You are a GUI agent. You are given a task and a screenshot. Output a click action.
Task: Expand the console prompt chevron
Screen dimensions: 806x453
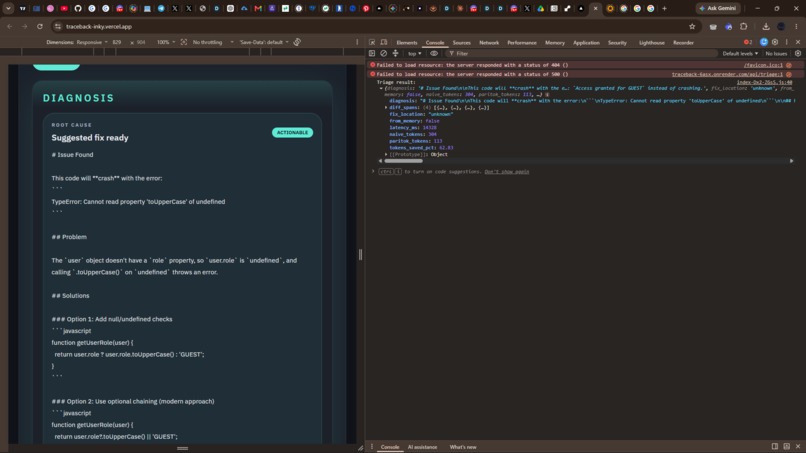coord(373,171)
